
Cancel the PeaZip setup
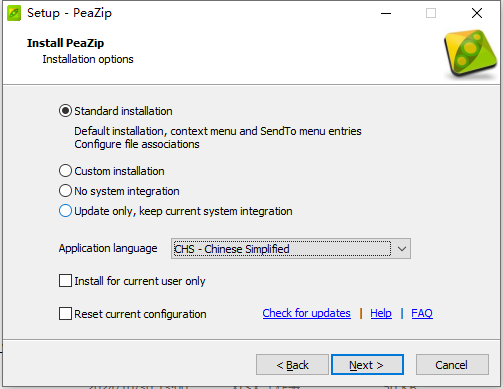tap(452, 365)
